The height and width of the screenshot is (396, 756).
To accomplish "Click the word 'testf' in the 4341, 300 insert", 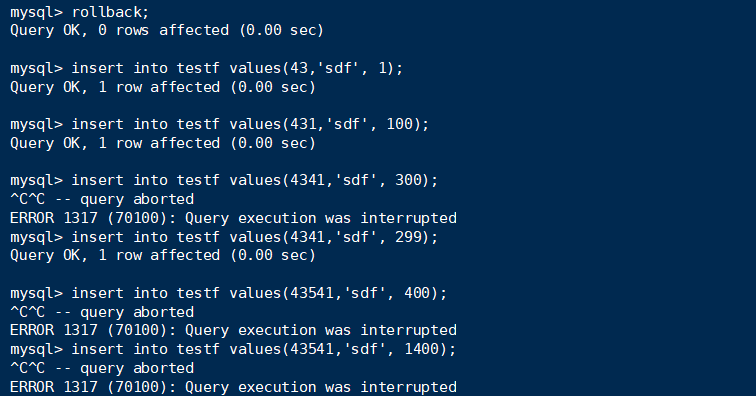I will 198,180.
